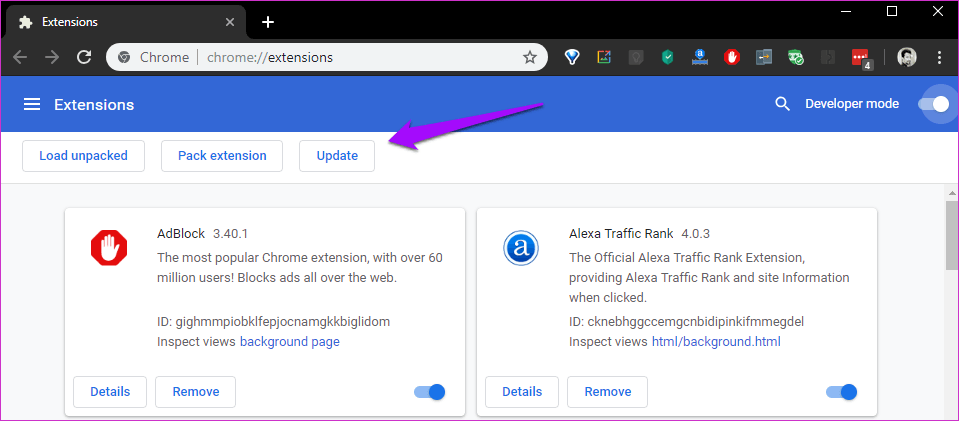
Task: Open the Extensions hamburger menu
Action: [32, 105]
